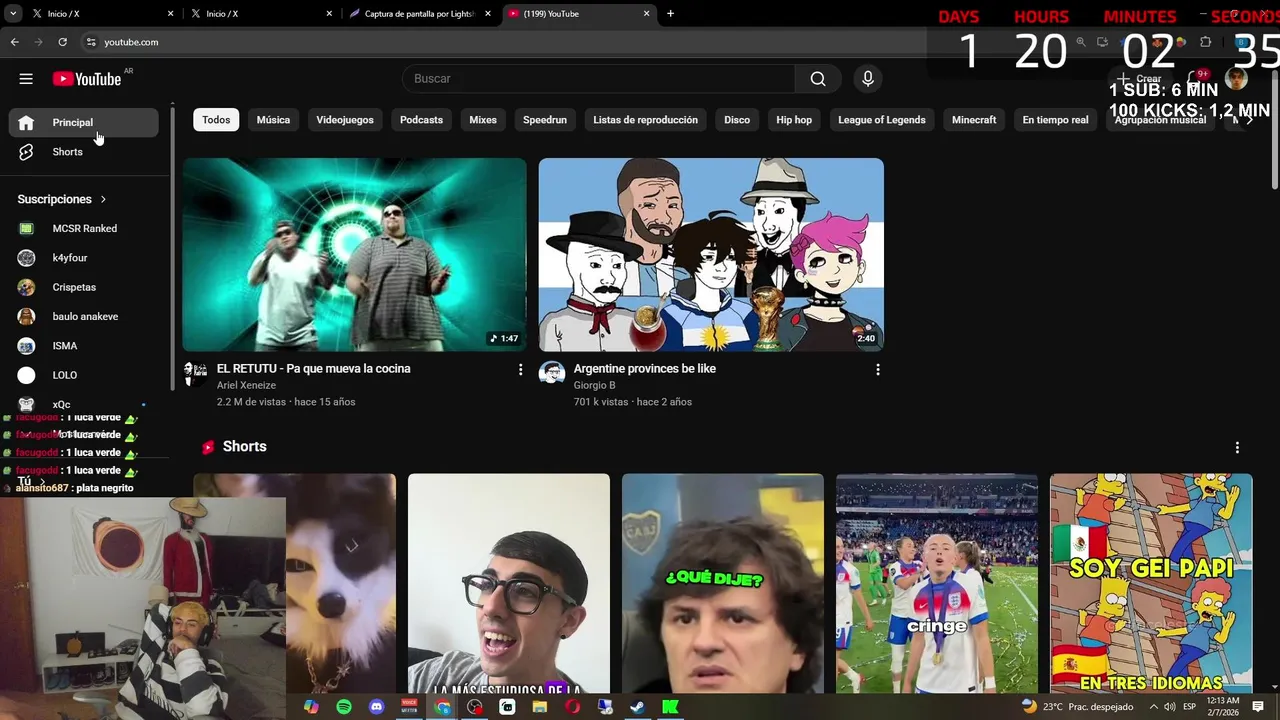Open Chrome from the taskbar
This screenshot has height=720, width=1280.
(x=442, y=707)
